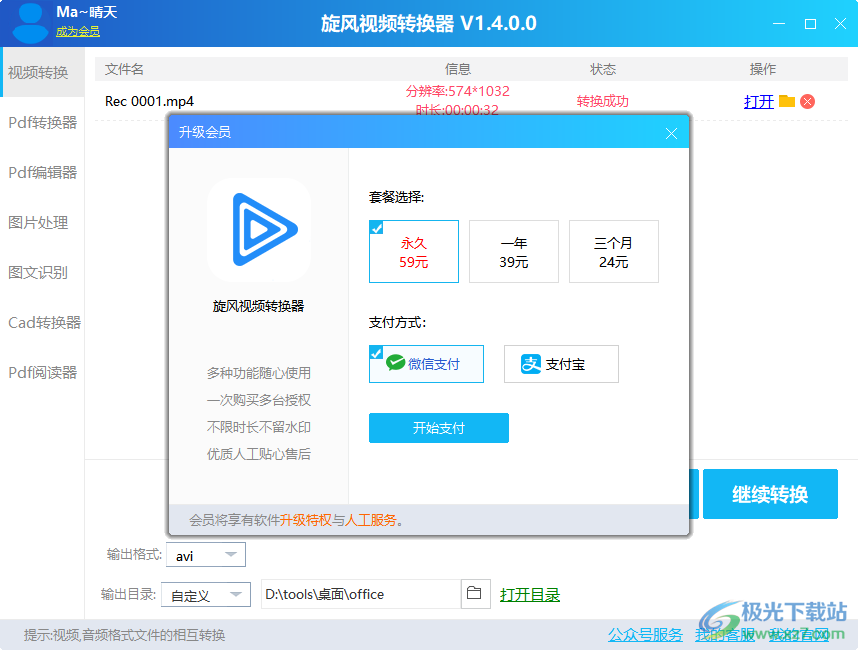858x650 pixels.
Task: Click the 继续转换 button
Action: click(x=770, y=493)
